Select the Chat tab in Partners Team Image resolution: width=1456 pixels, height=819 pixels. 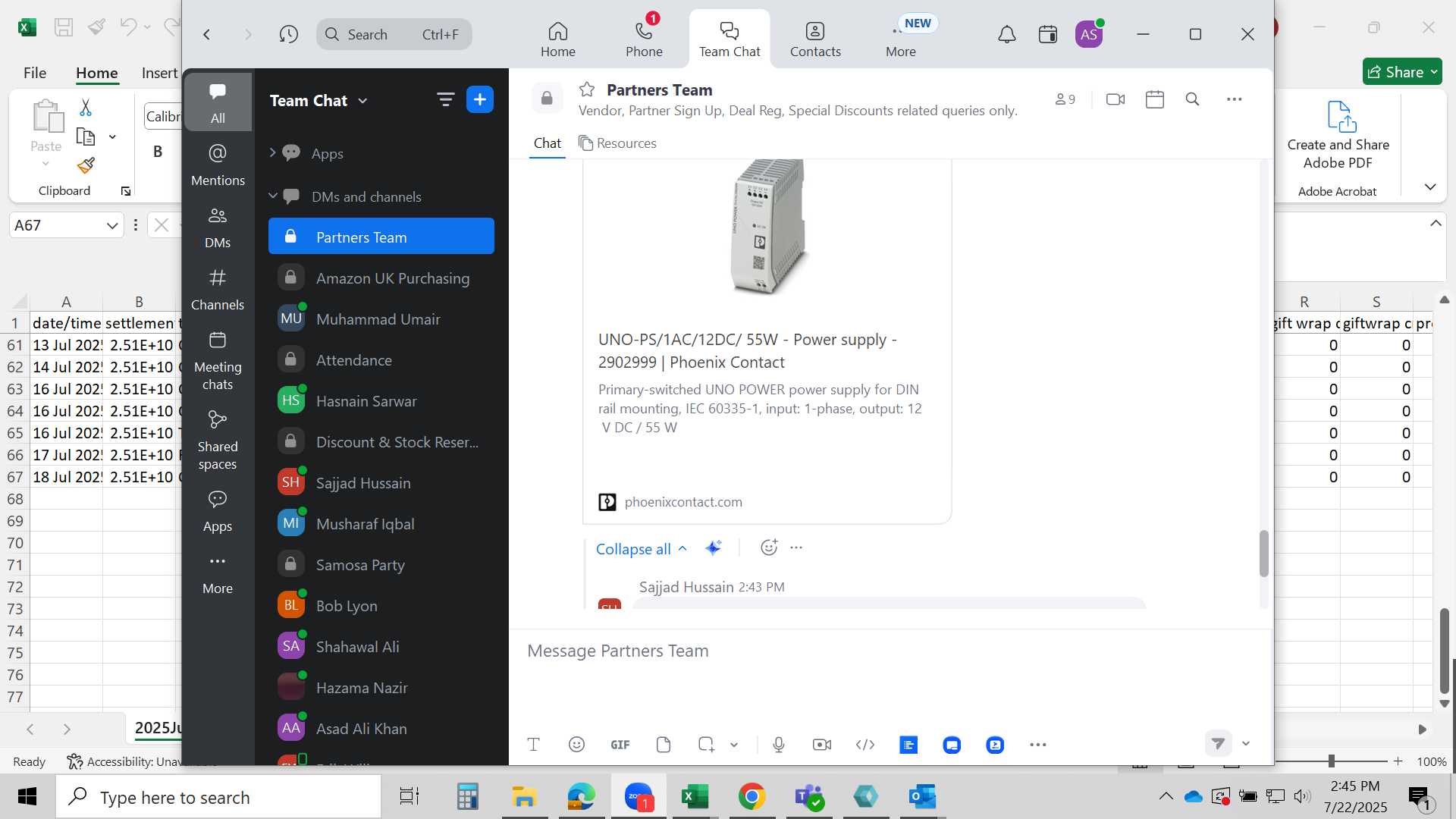click(547, 143)
